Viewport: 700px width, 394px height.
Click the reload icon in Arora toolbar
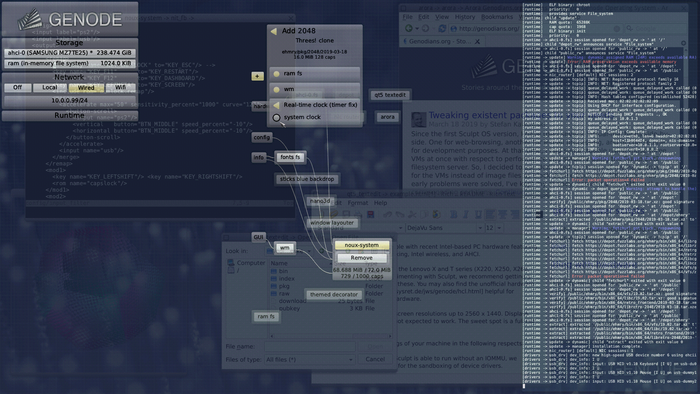[x=442, y=28]
